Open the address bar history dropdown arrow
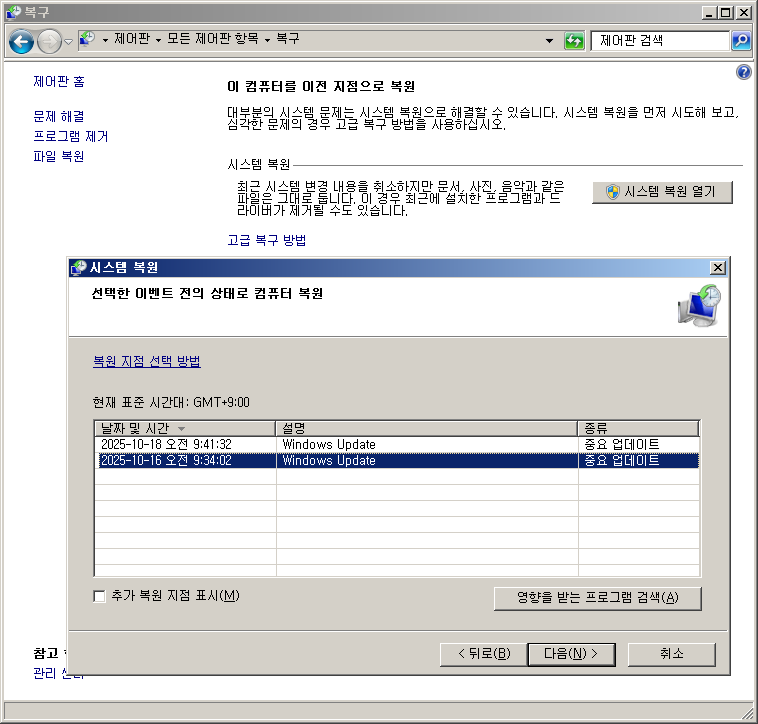Viewport: 758px width, 724px height. tap(549, 41)
